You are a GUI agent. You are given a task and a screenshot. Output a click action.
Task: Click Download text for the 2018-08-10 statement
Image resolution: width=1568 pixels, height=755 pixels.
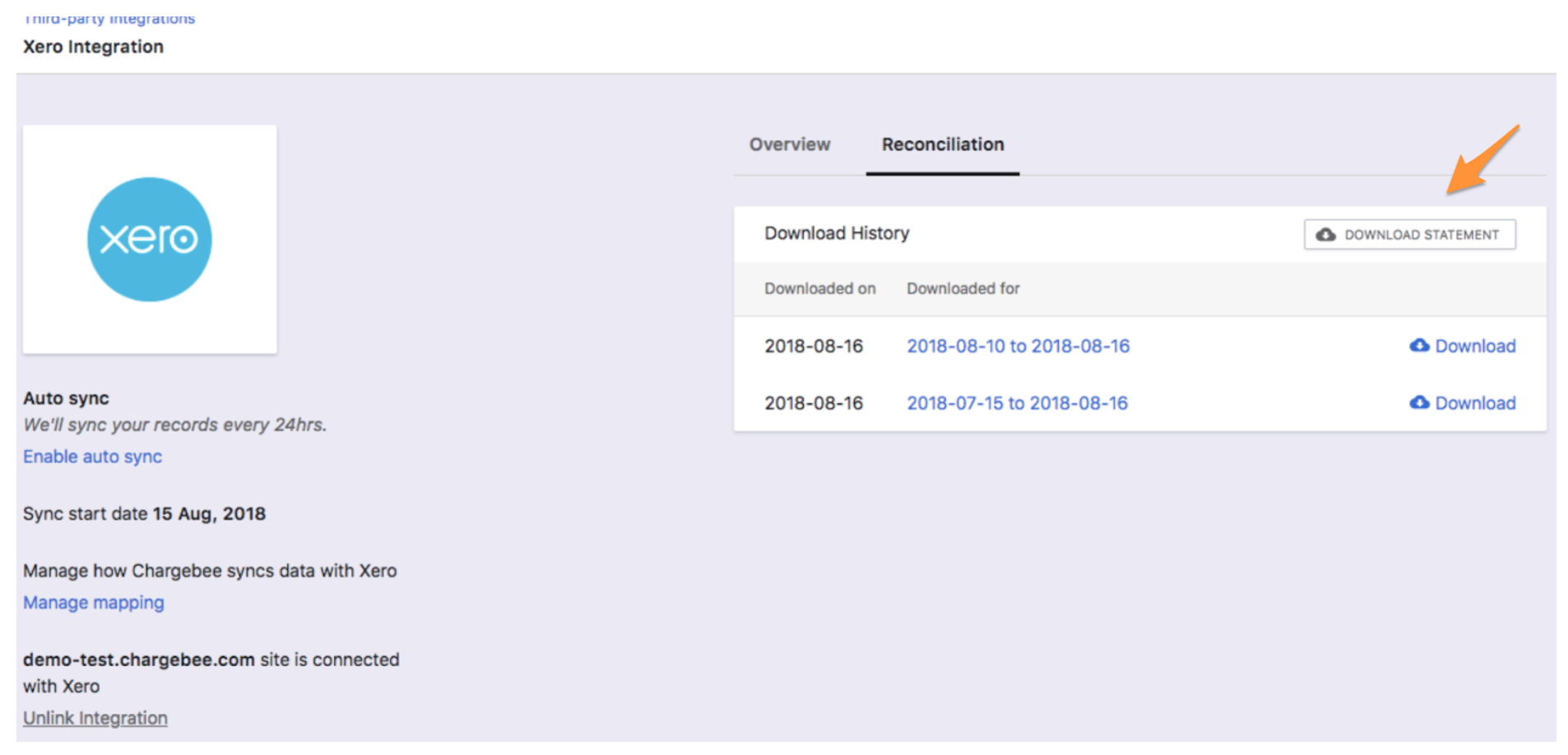(x=1475, y=346)
